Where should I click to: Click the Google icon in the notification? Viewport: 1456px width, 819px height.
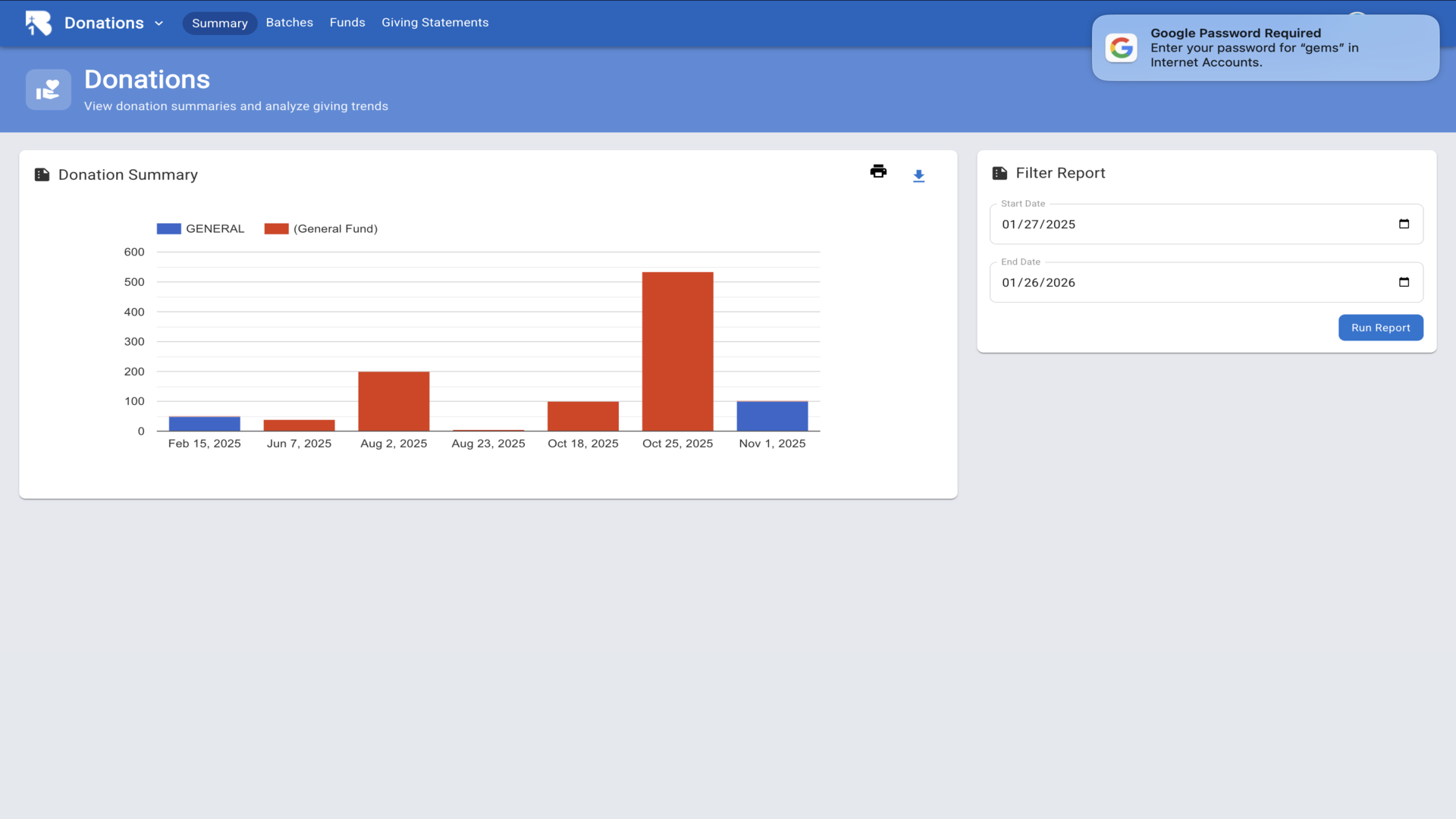(1121, 48)
